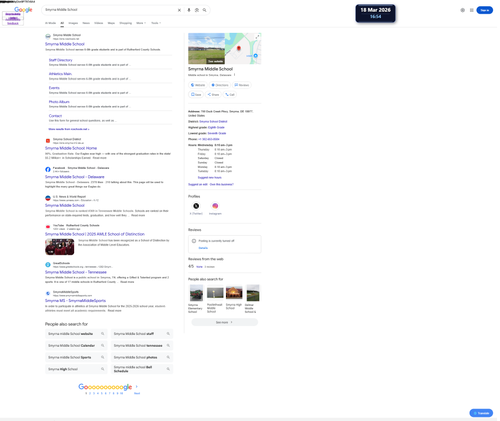The width and height of the screenshot is (500, 421).
Task: Click the Website button in the knowledge panel
Action: pyautogui.click(x=198, y=85)
